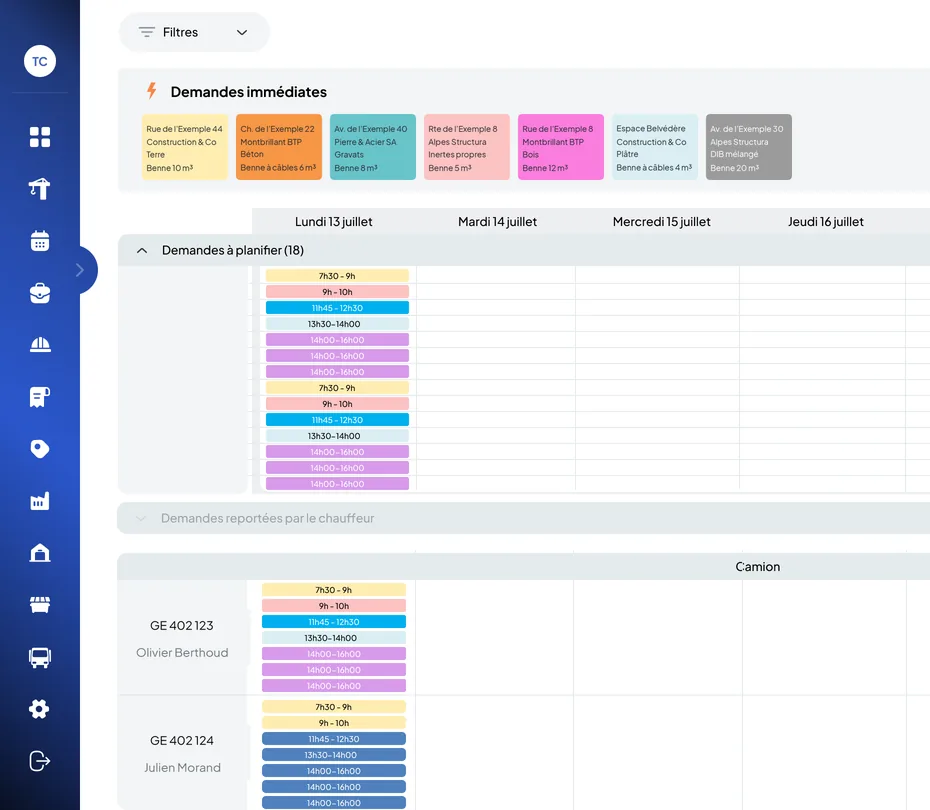Image resolution: width=930 pixels, height=810 pixels.
Task: Select the Ch. de l'Exemple 22 Béton card
Action: (279, 147)
